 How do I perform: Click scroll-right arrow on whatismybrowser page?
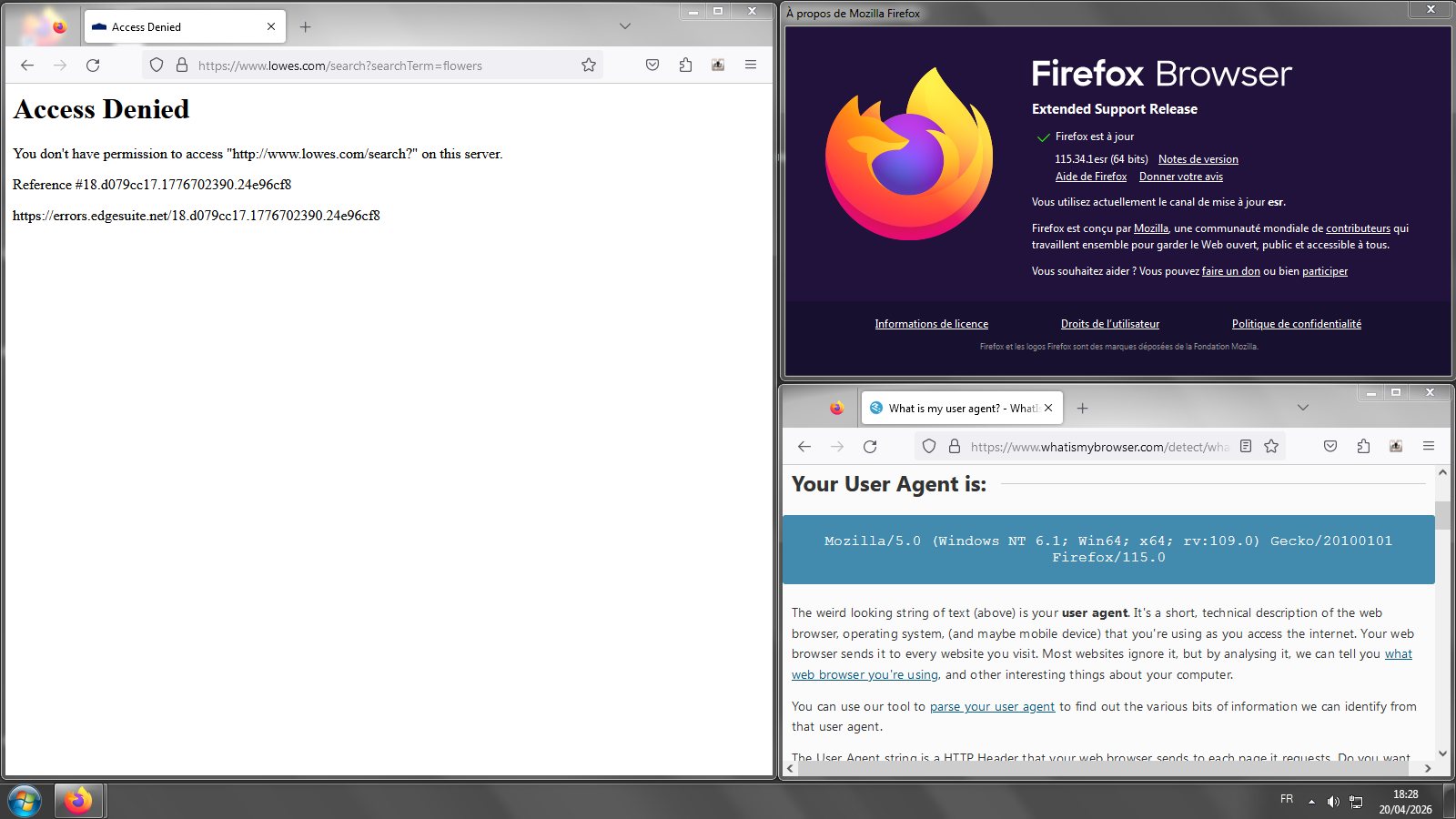coord(1428,768)
